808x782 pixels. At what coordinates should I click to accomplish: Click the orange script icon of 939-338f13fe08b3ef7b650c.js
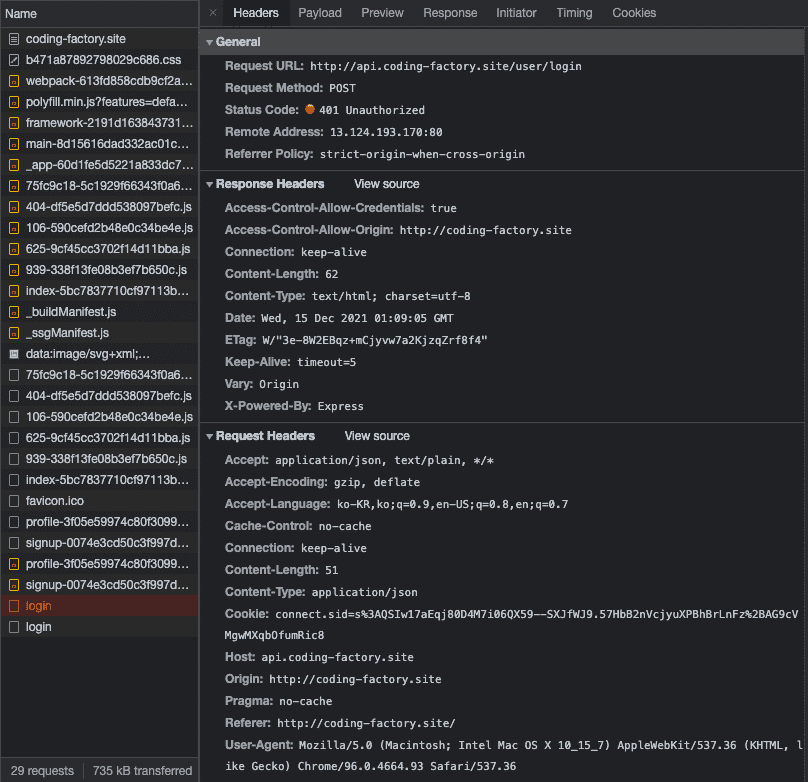pyautogui.click(x=14, y=270)
